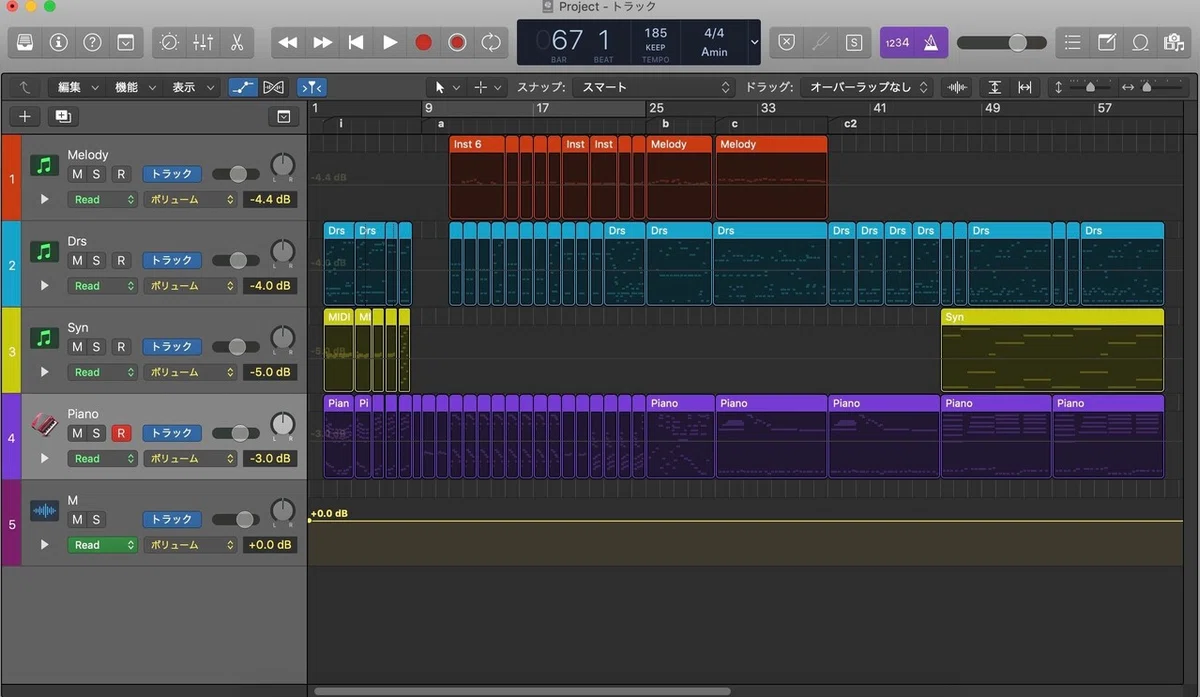Toggle the 1234 Count-in button
The height and width of the screenshot is (697, 1200).
coord(898,42)
